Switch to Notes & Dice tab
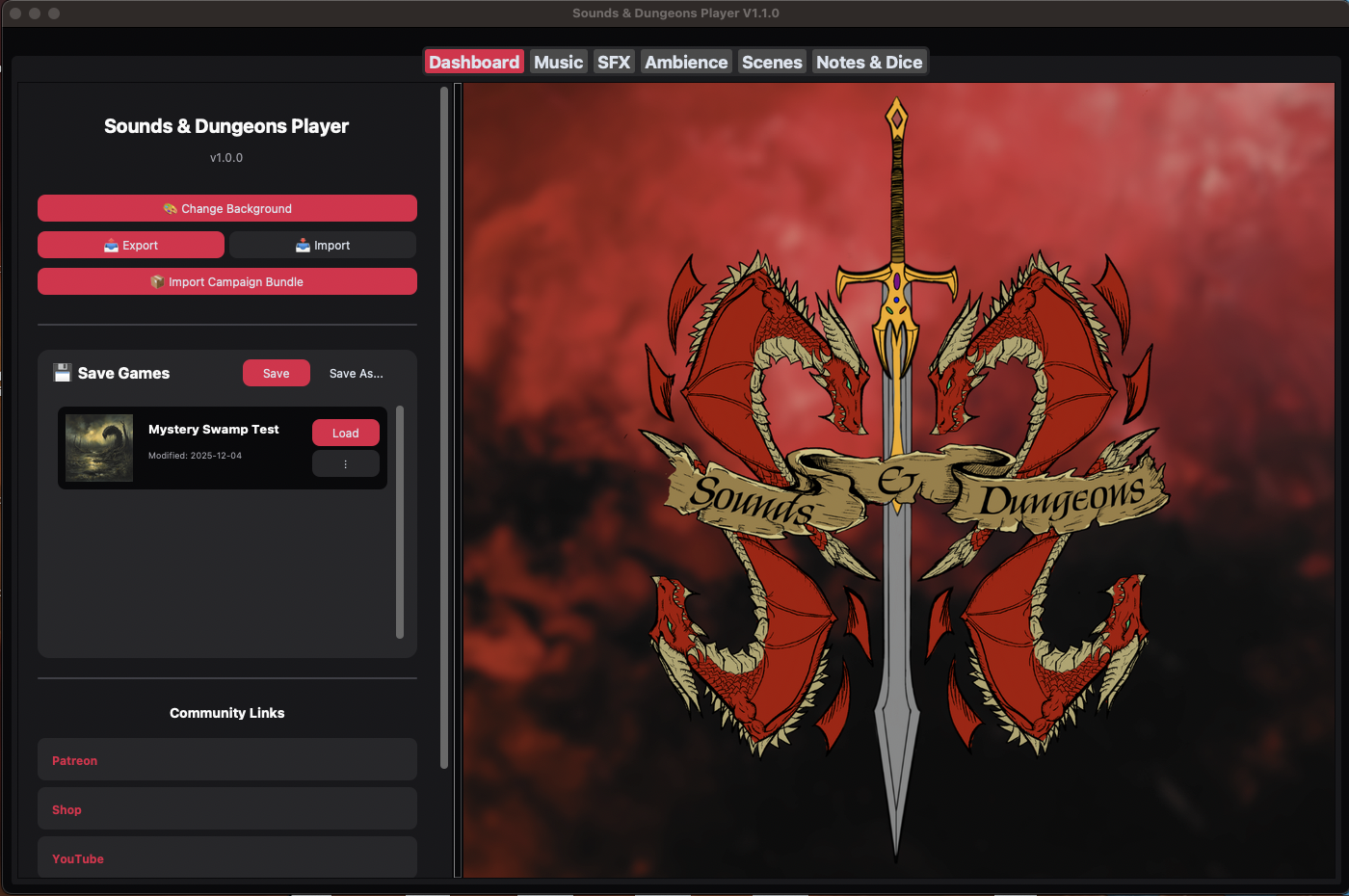The height and width of the screenshot is (896, 1349). pos(869,62)
